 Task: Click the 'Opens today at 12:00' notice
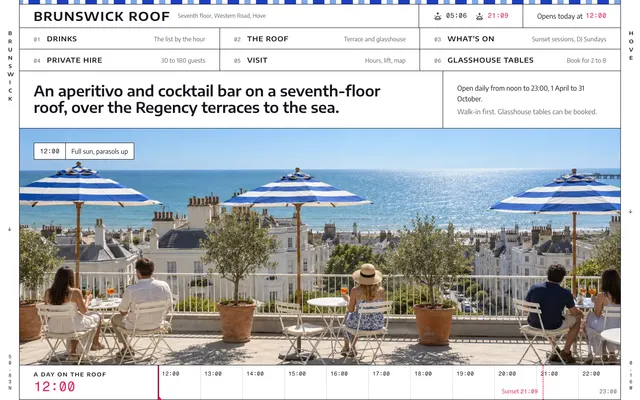pyautogui.click(x=571, y=16)
